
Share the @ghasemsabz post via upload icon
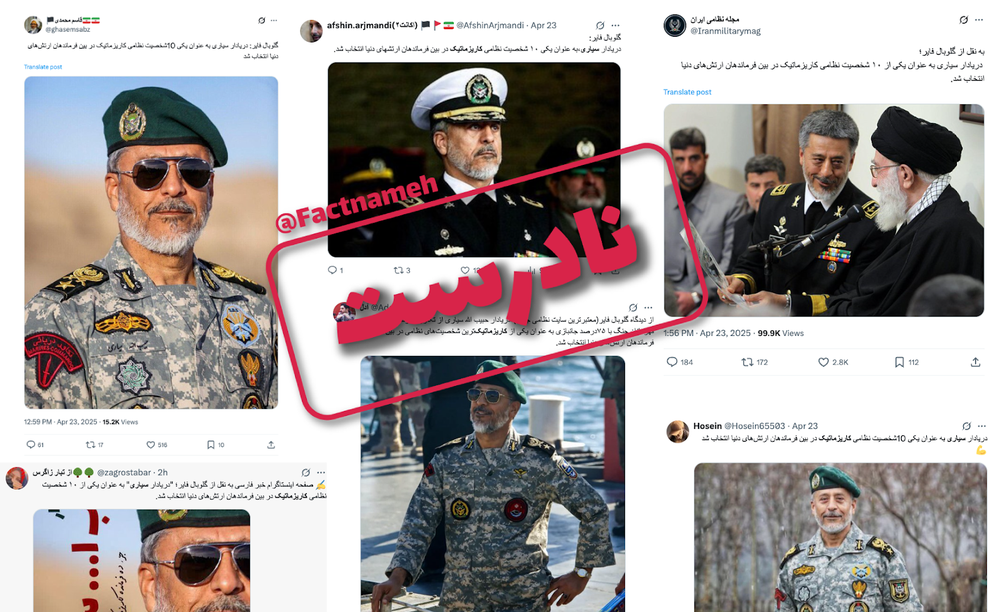271,444
